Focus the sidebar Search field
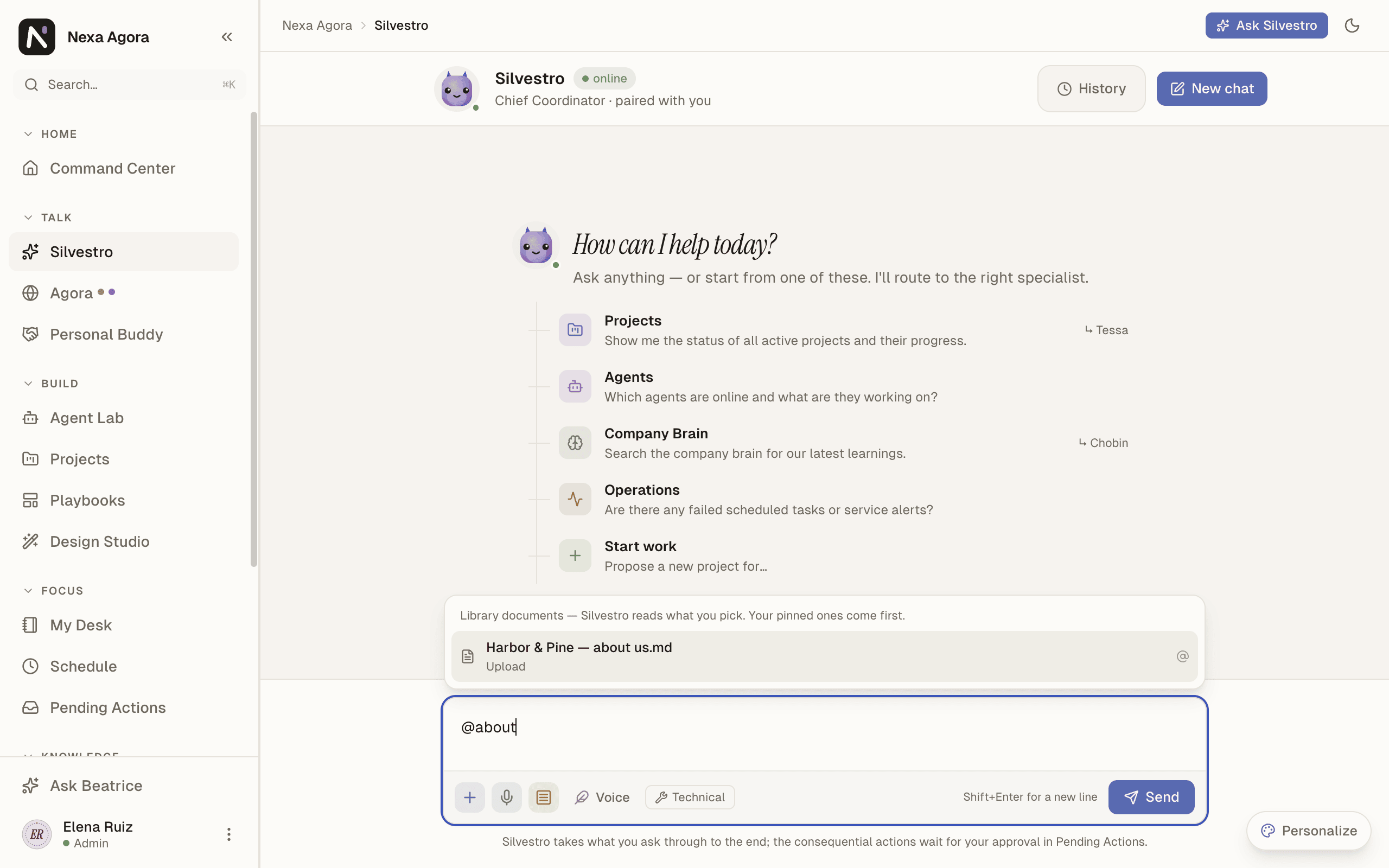Image resolution: width=1389 pixels, height=868 pixels. [x=130, y=85]
